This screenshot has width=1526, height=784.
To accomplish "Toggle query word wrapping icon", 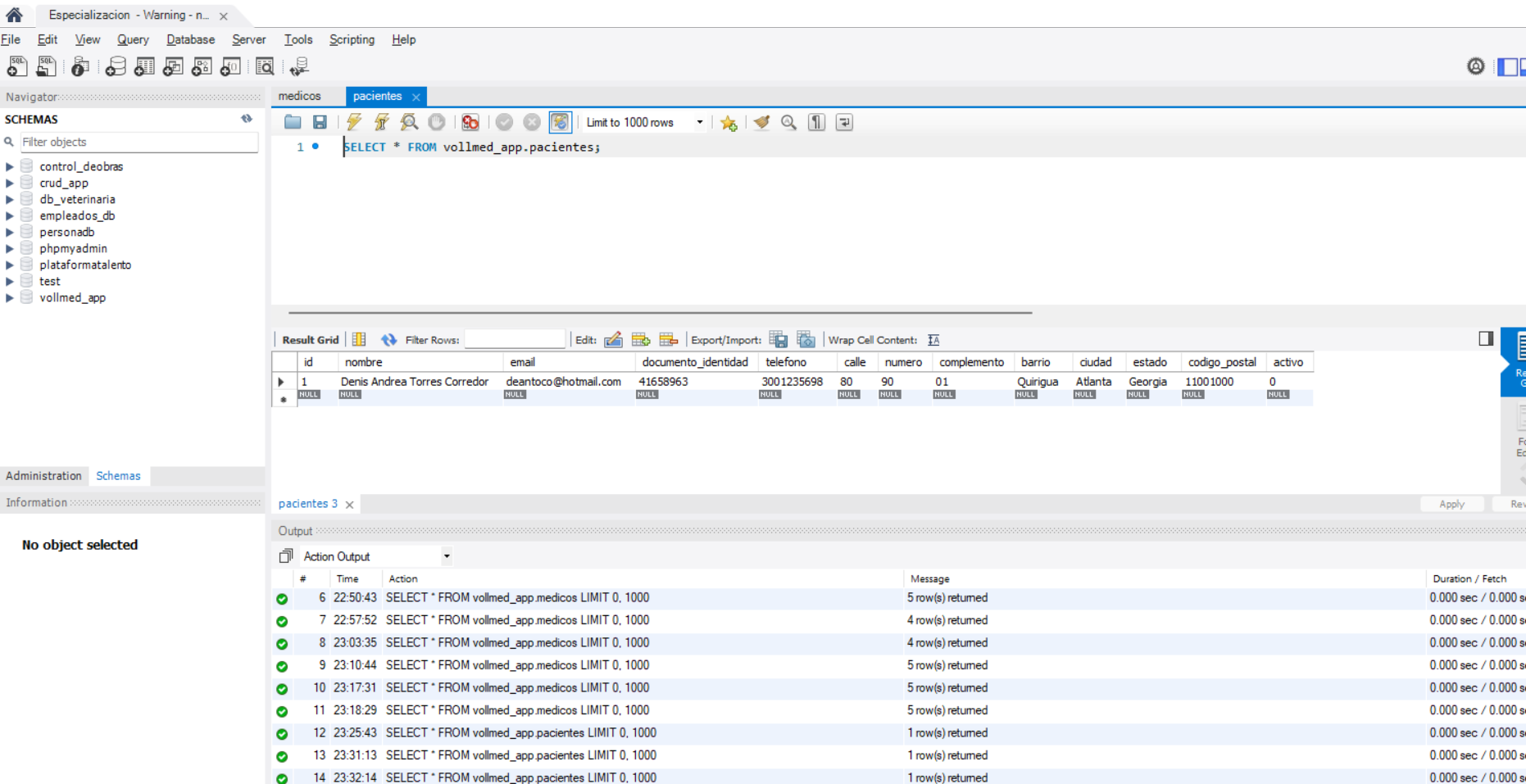I will (844, 122).
